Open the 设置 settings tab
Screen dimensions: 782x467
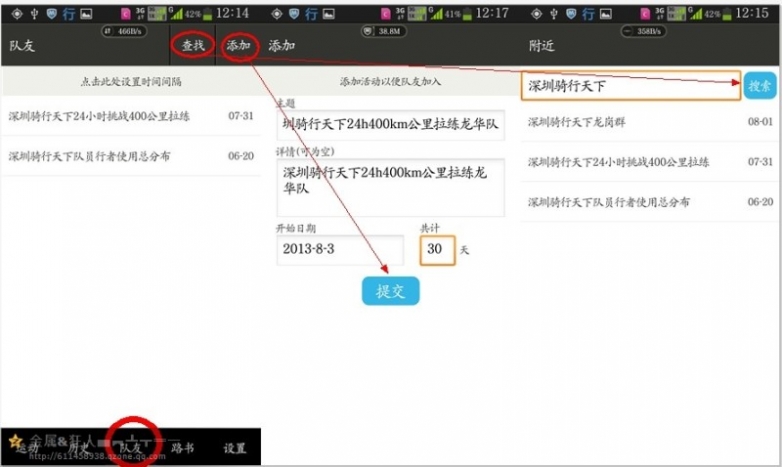(x=235, y=448)
